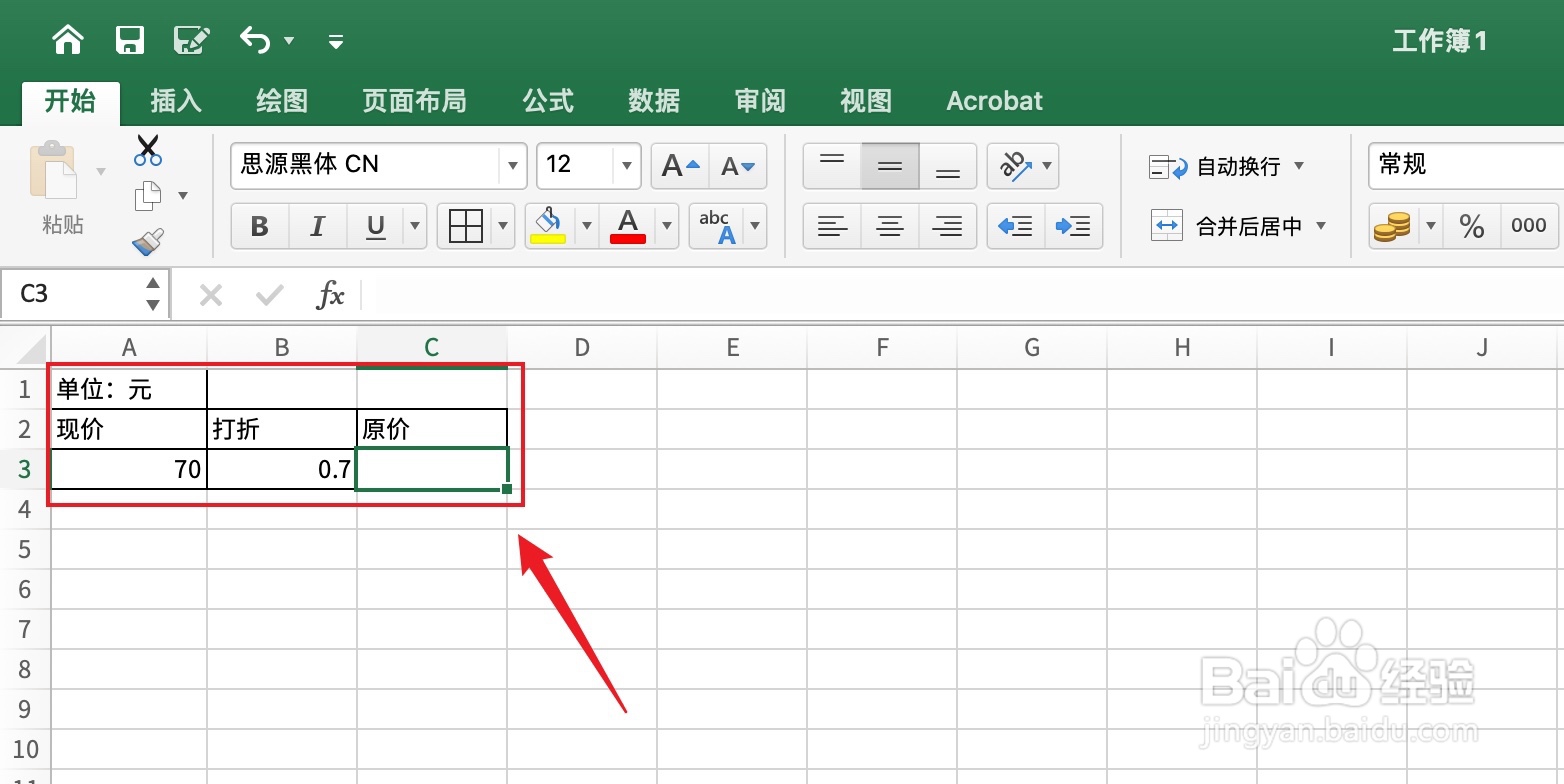Cancel formula entry with X icon

pyautogui.click(x=210, y=295)
